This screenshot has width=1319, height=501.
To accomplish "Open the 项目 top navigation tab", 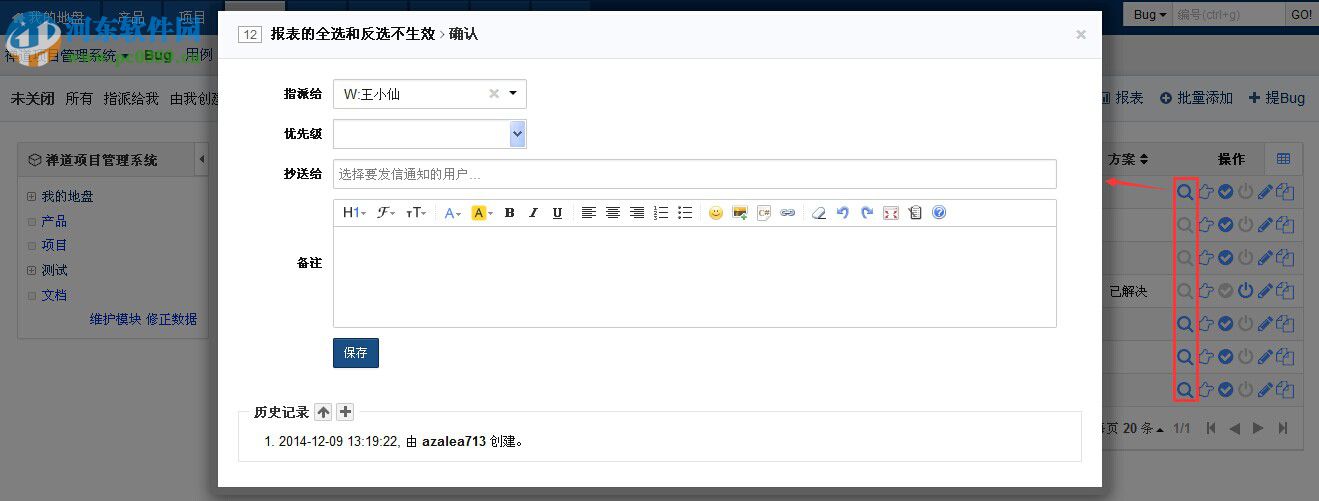I will (x=192, y=17).
